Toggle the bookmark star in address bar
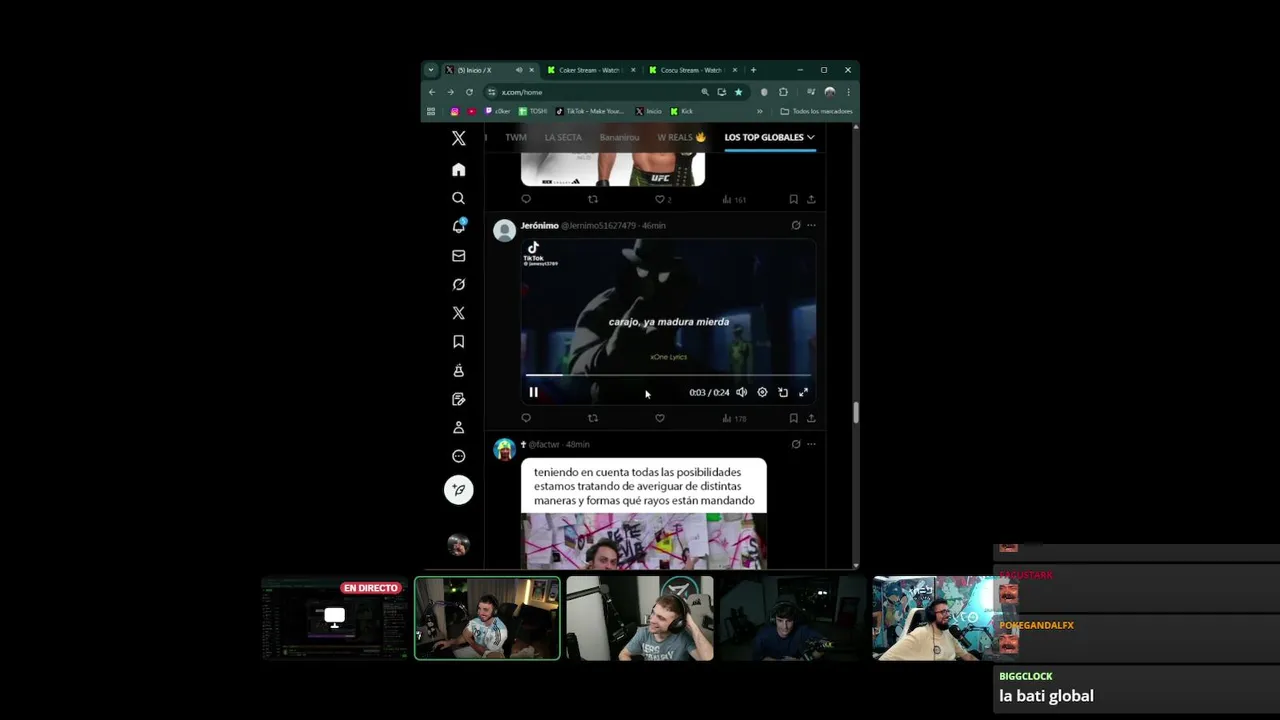The image size is (1280, 720). pos(738,92)
